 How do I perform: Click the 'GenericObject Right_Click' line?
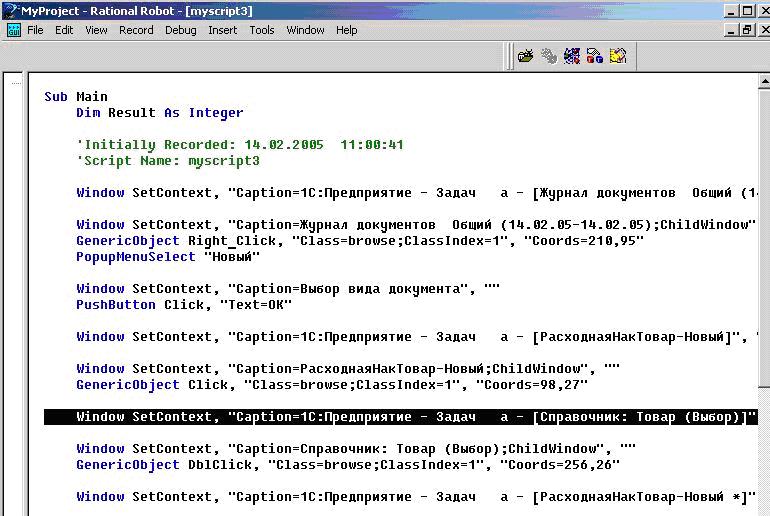pos(360,241)
